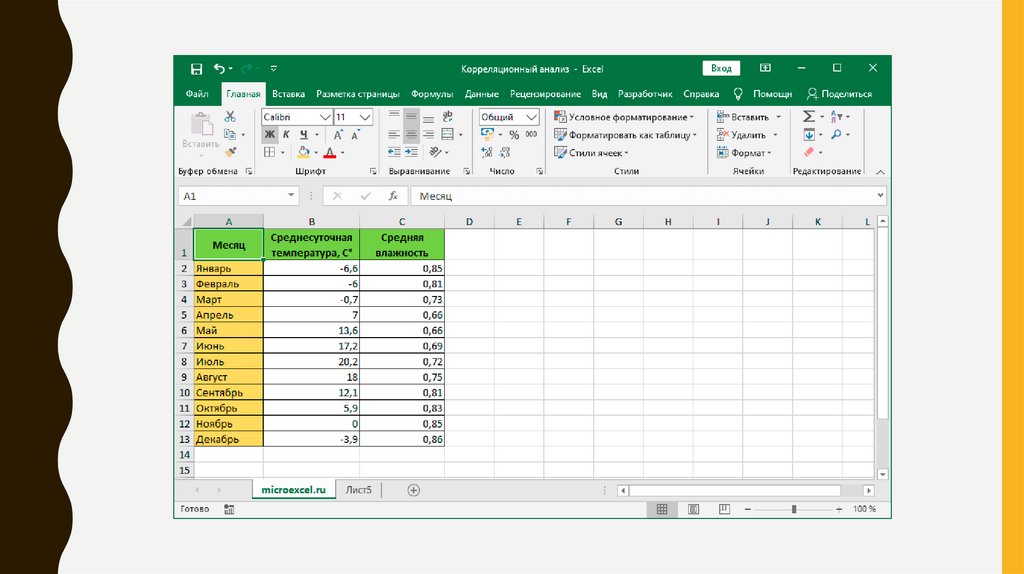
Task: Select the Cut scissors icon
Action: pos(230,117)
